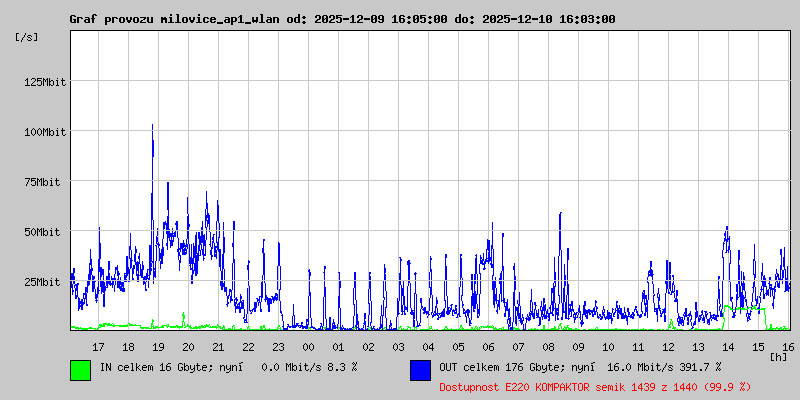
Task: Select the graph title text at top
Action: (x=342, y=19)
